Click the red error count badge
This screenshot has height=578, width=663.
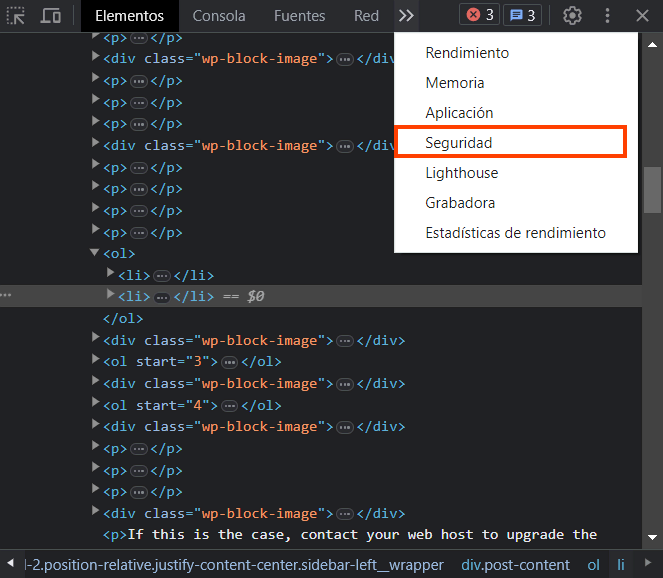(479, 16)
